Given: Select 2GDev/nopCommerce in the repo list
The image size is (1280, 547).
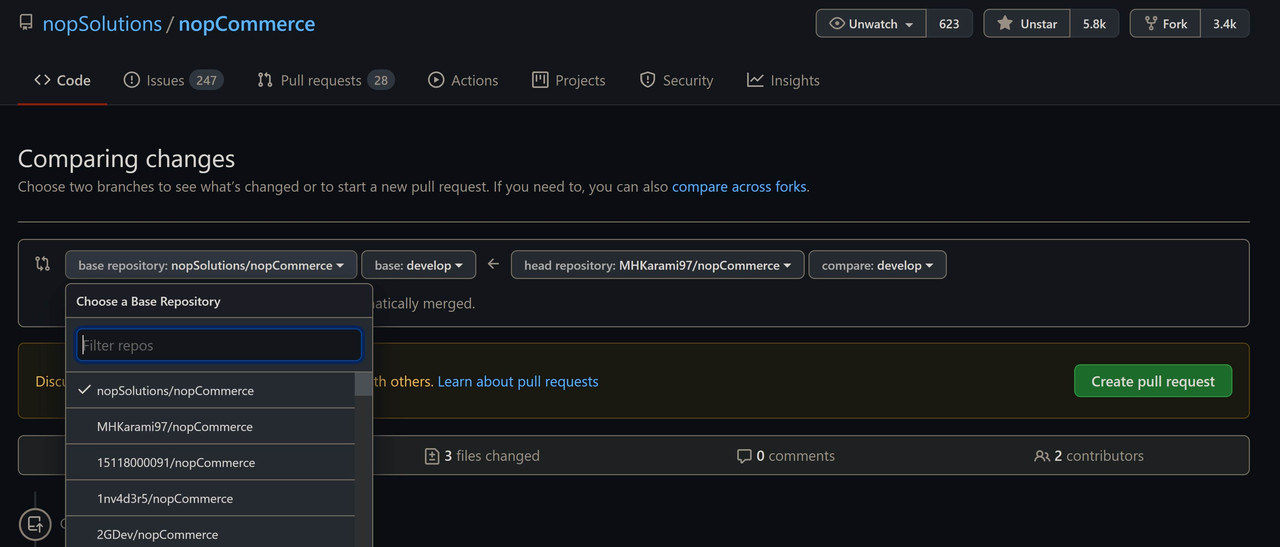Looking at the screenshot, I should (210, 534).
